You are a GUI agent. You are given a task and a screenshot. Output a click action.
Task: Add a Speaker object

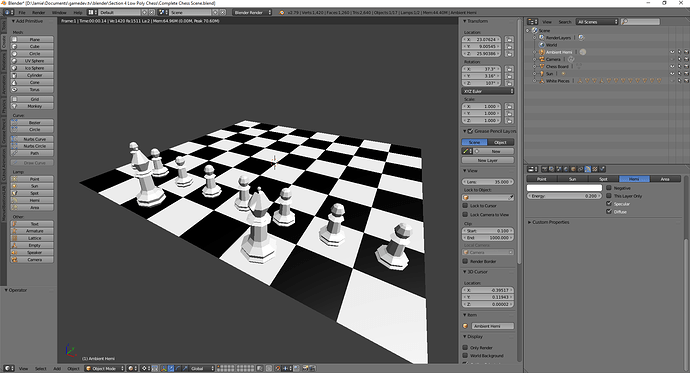(32, 252)
